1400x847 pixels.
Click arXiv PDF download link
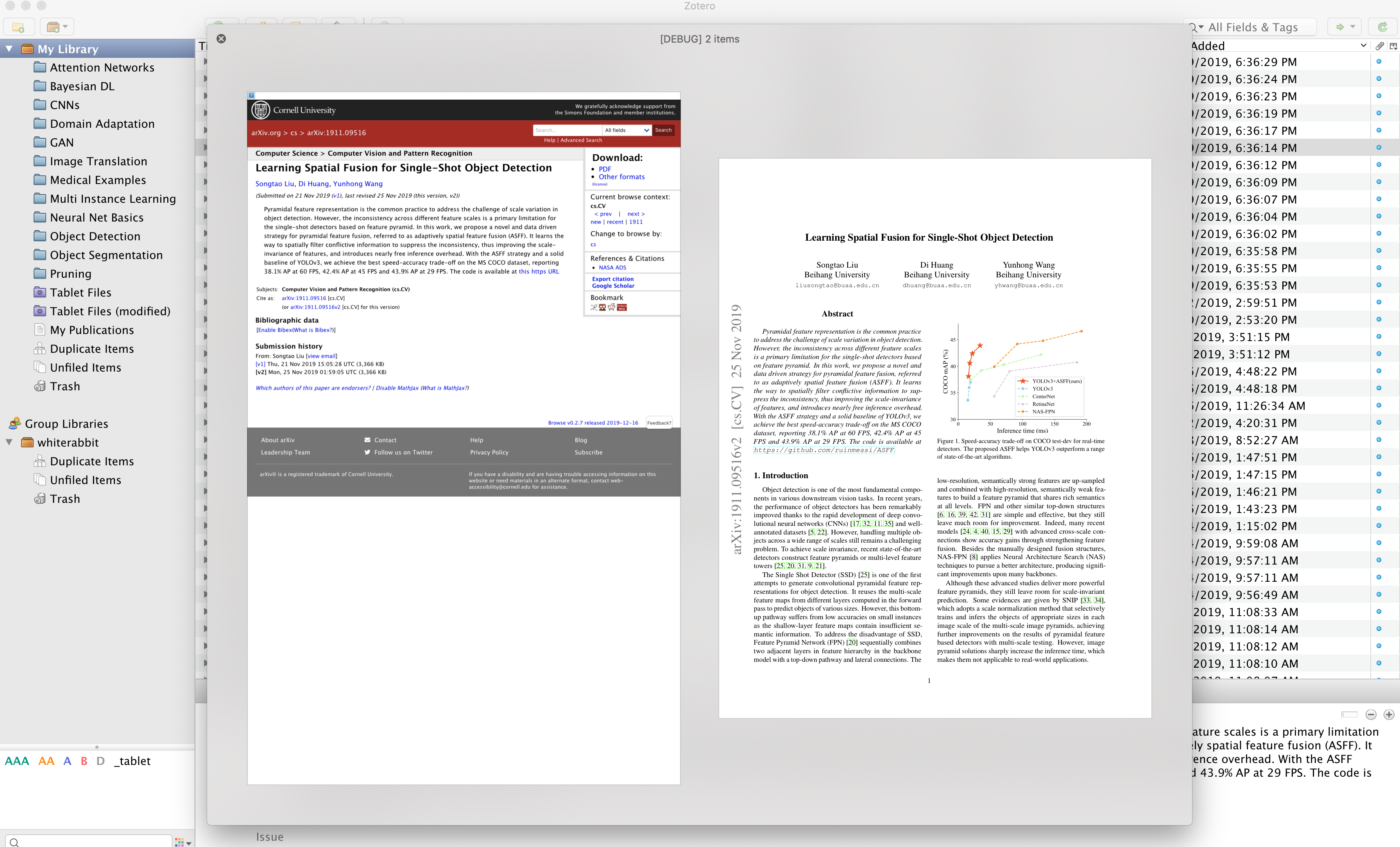605,169
